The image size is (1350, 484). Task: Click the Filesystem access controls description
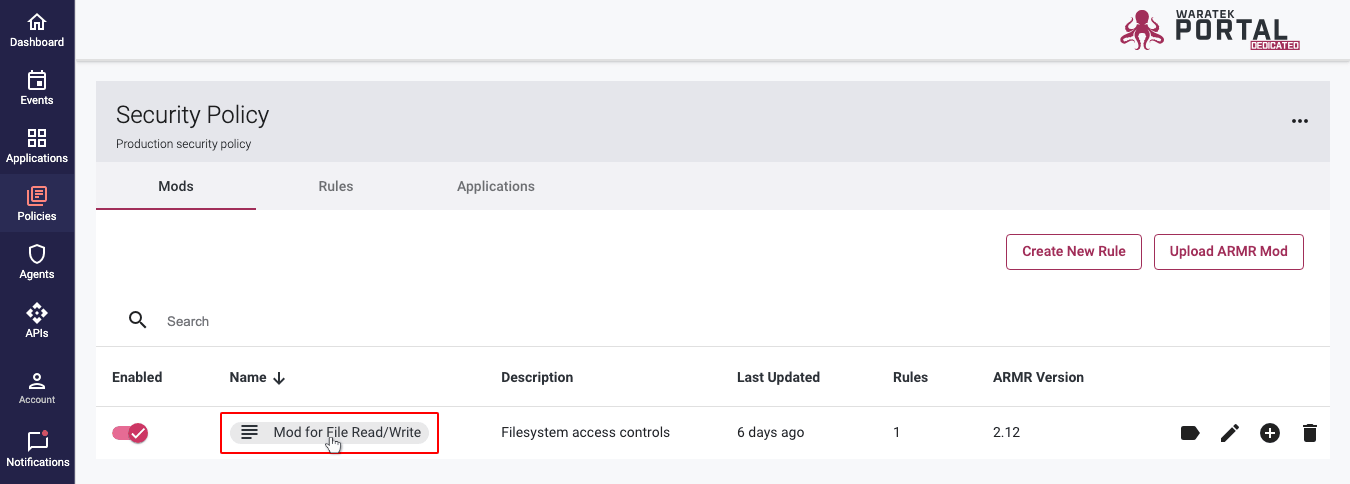click(585, 433)
